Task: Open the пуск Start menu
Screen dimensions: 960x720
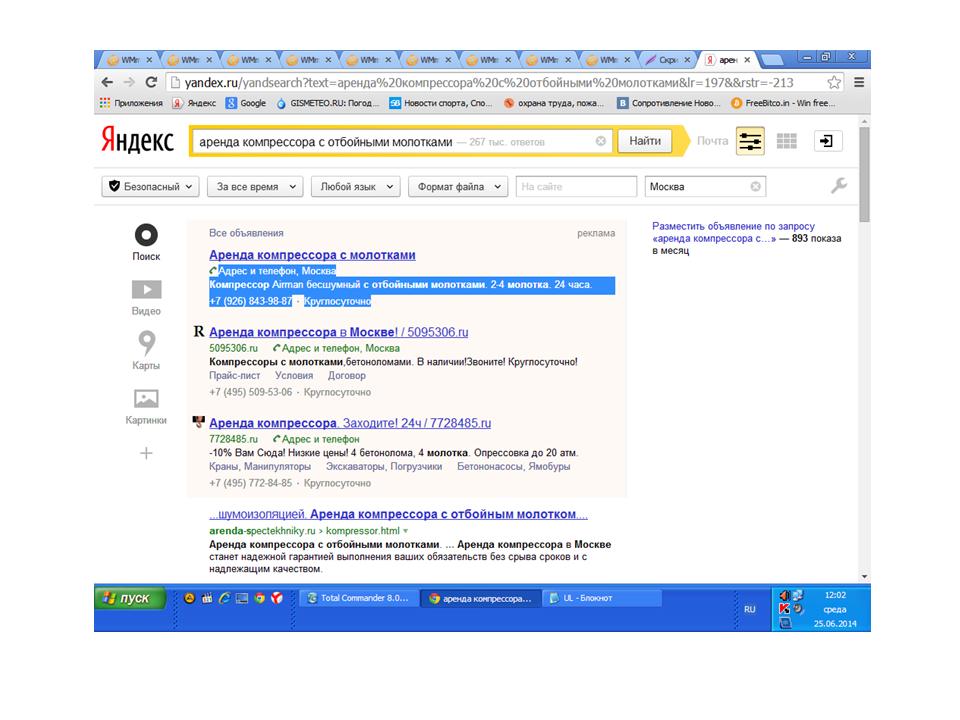Action: [130, 598]
